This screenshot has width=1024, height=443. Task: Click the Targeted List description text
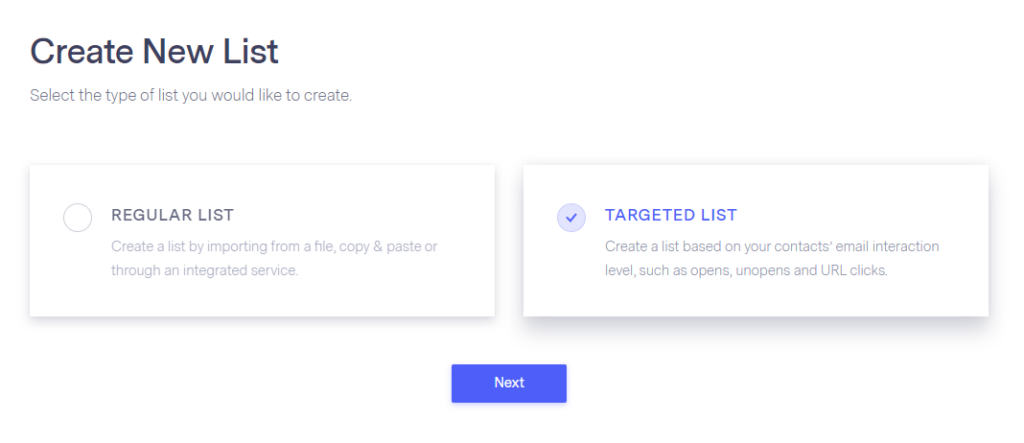(772, 258)
